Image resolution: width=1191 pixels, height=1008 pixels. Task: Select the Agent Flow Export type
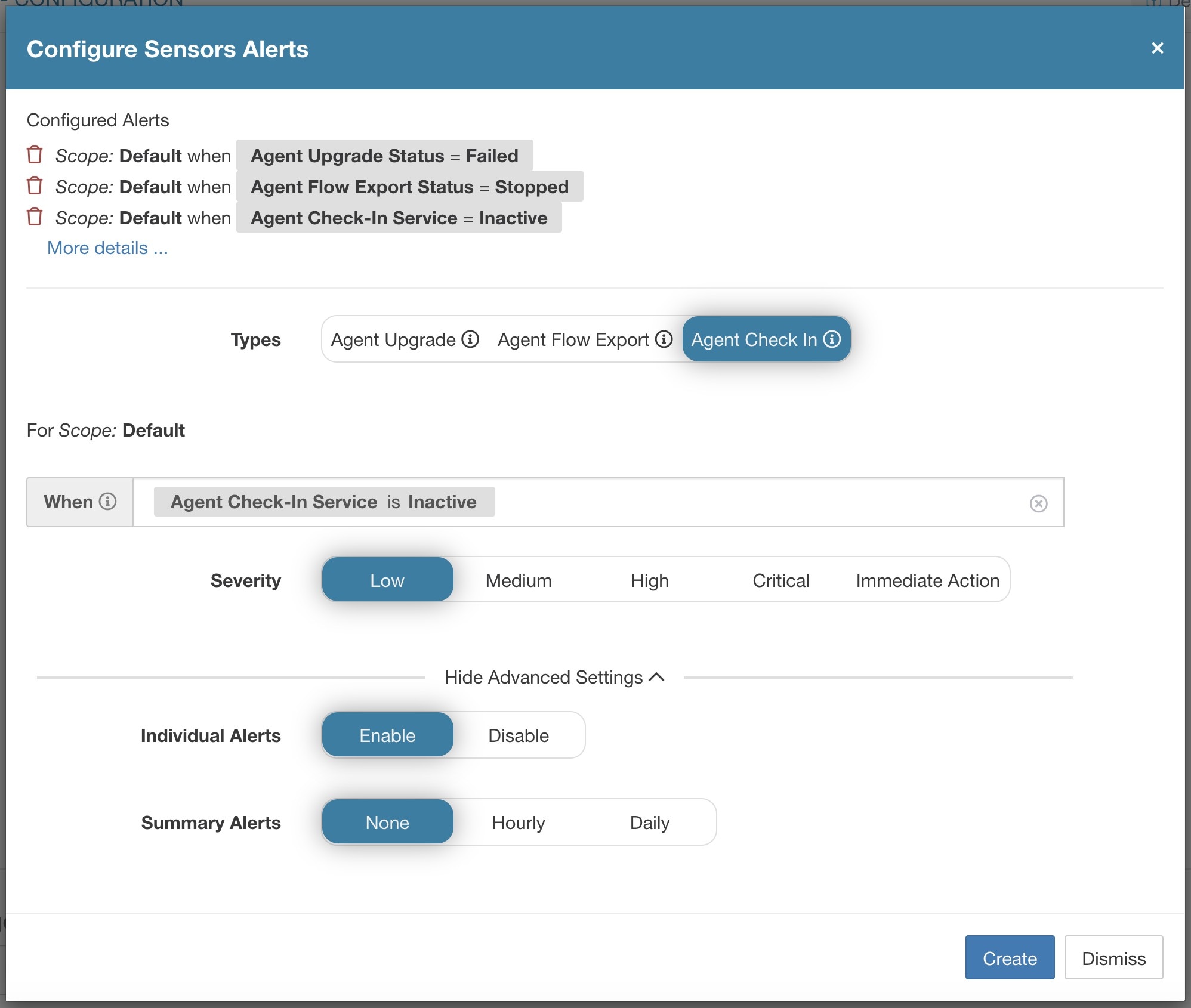[585, 339]
